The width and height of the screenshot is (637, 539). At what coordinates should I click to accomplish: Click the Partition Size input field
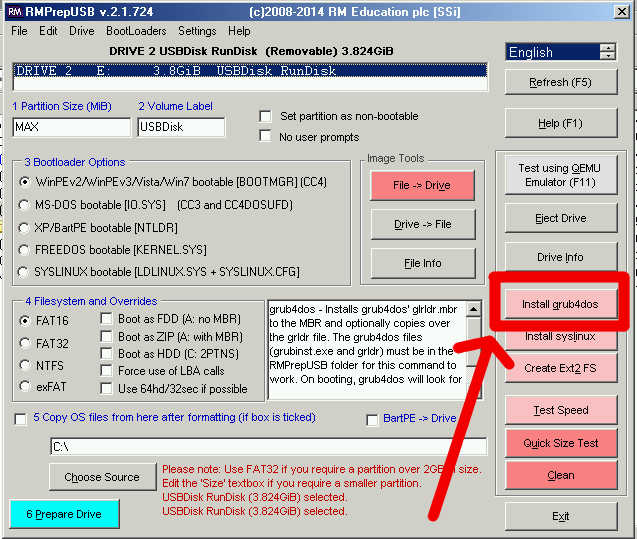coord(71,127)
